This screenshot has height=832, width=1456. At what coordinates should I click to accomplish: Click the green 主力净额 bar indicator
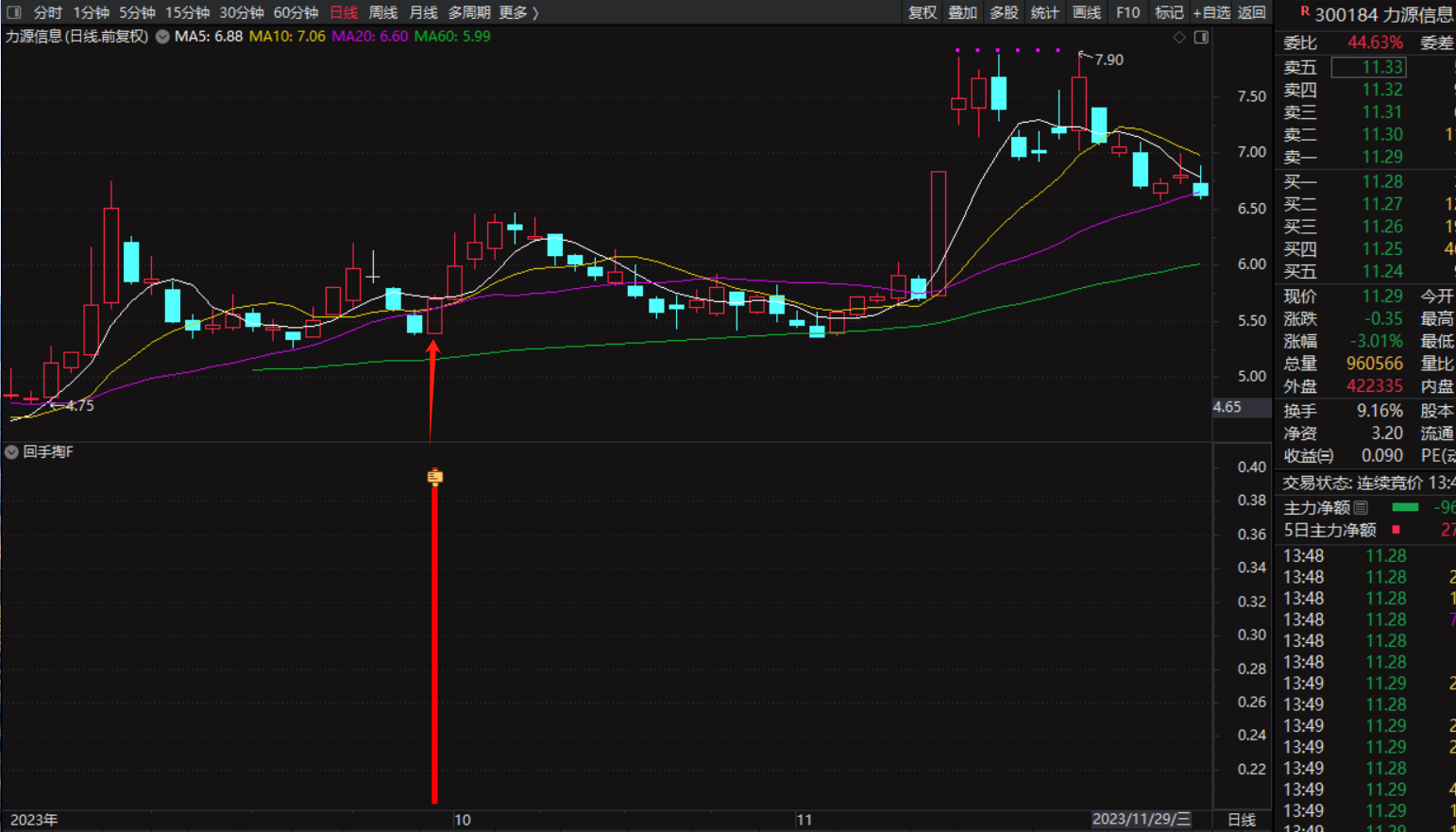coord(1405,507)
